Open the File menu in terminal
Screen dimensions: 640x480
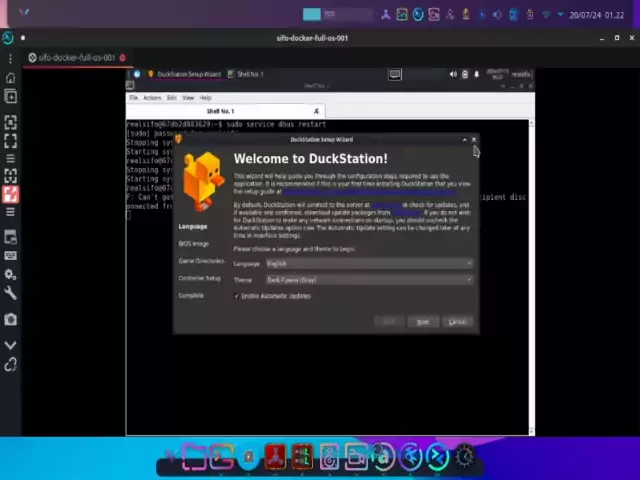[x=133, y=98]
